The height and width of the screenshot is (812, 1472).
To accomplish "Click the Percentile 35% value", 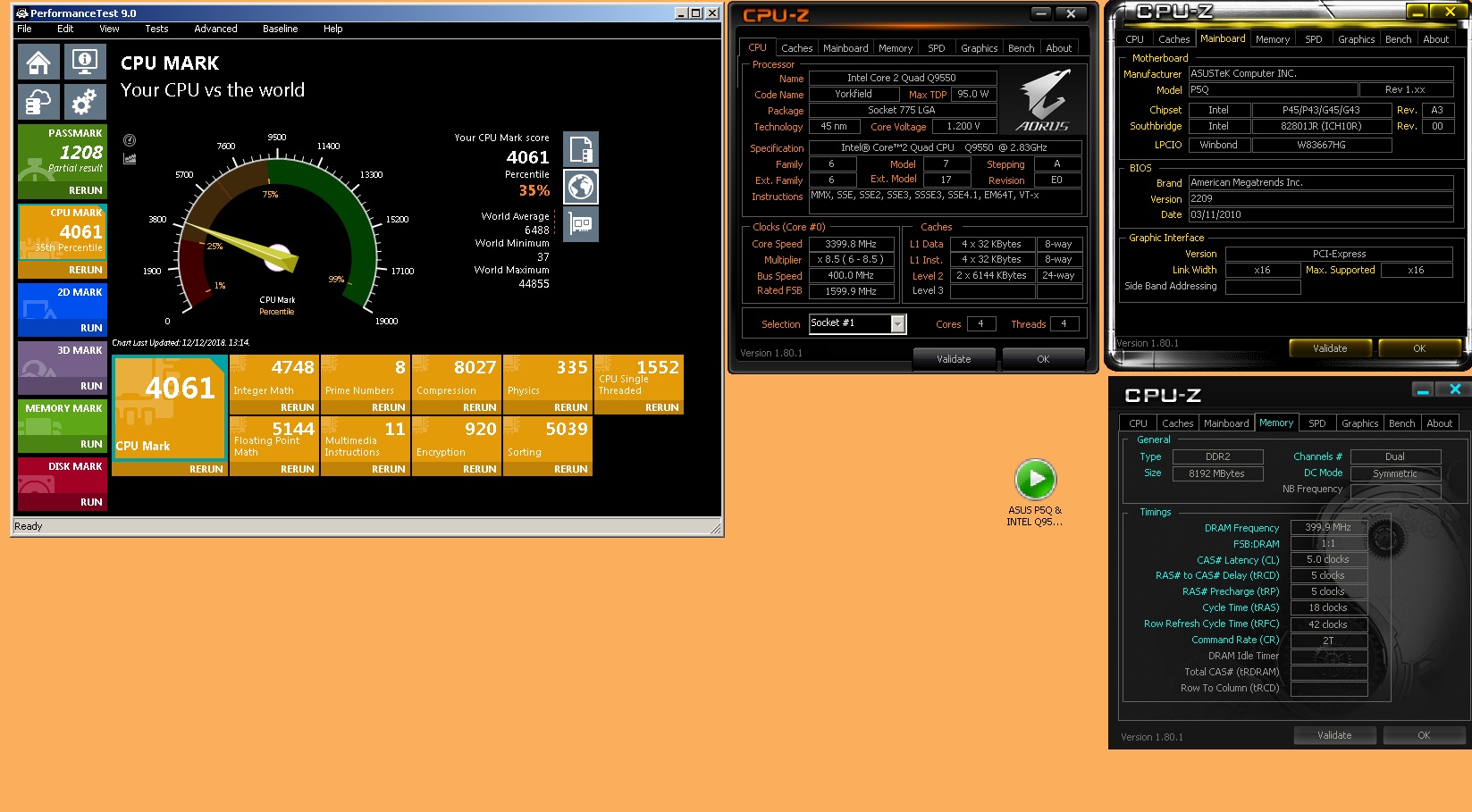I will [x=534, y=190].
